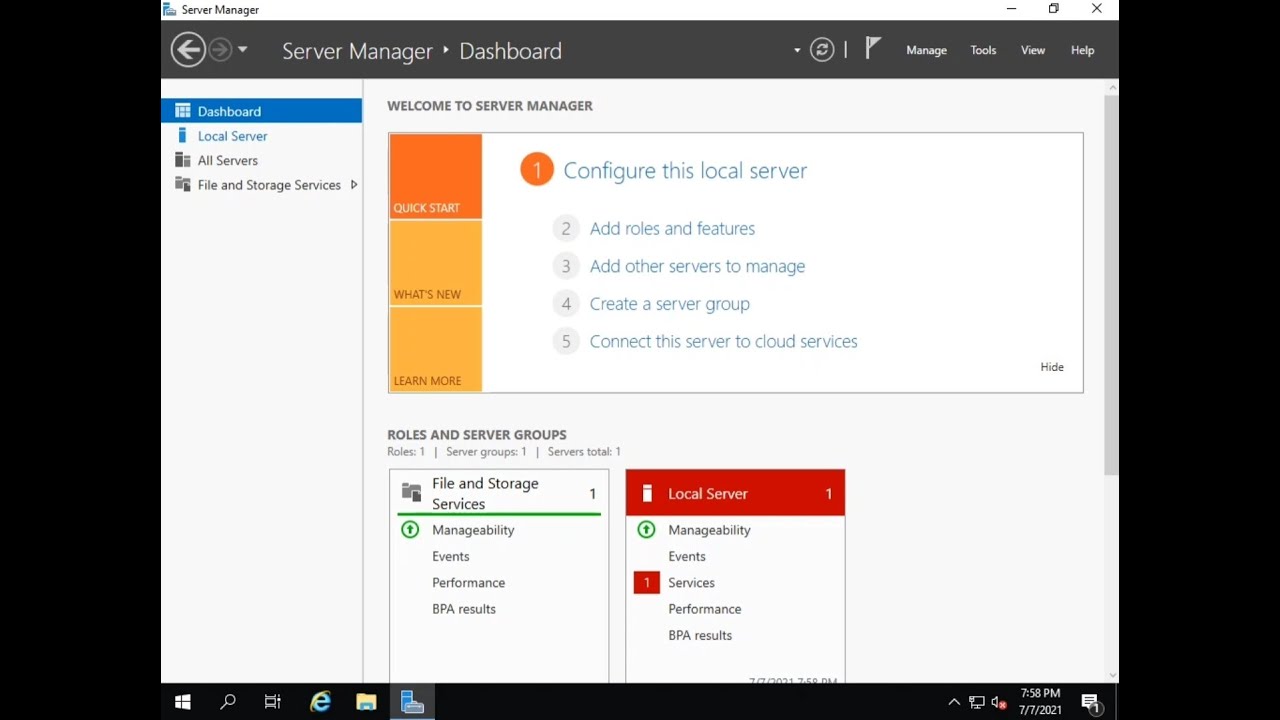Screen dimensions: 1280x720
Task: Hide the welcome tile
Action: click(1052, 367)
